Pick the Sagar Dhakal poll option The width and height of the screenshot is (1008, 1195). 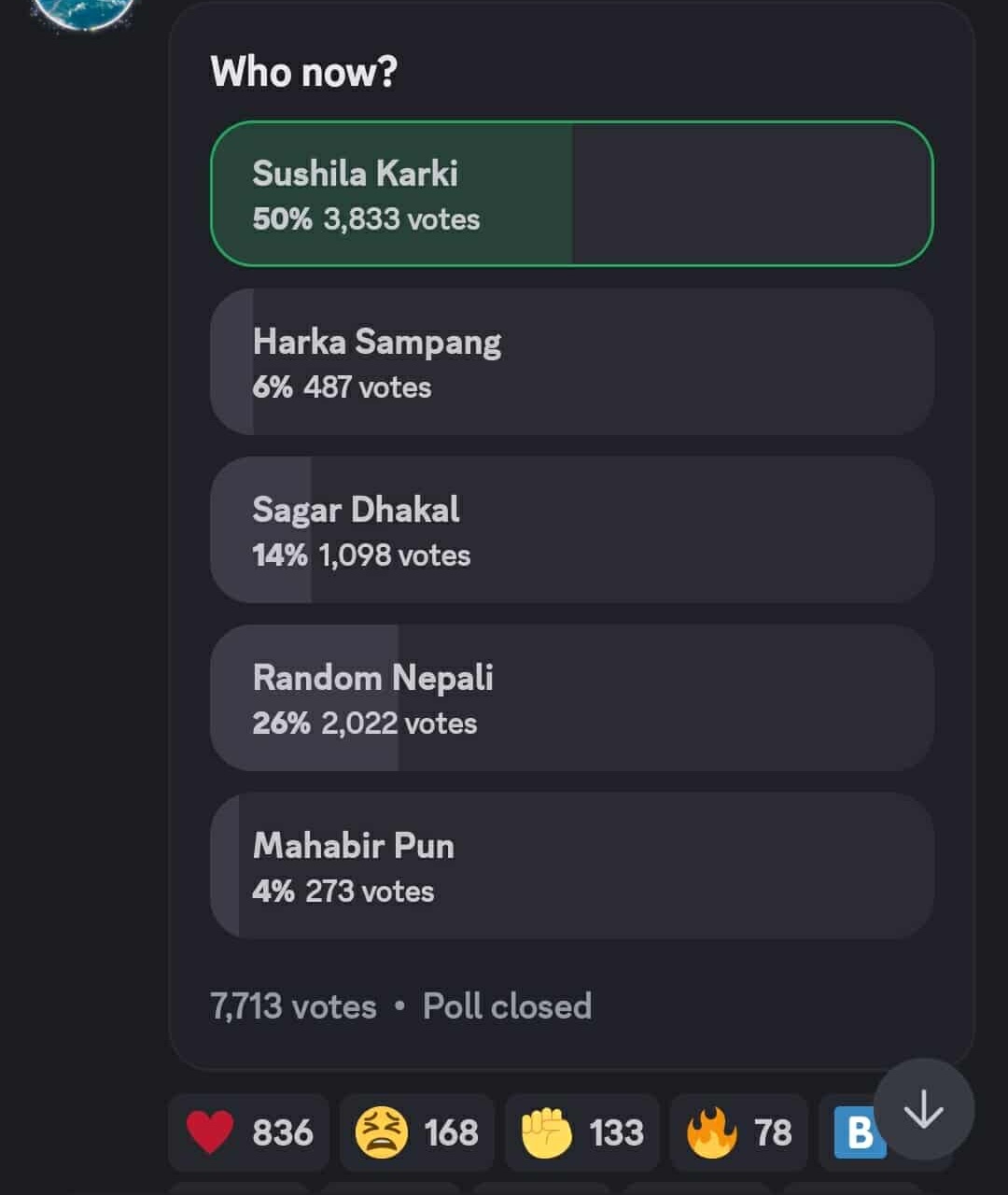[x=571, y=529]
